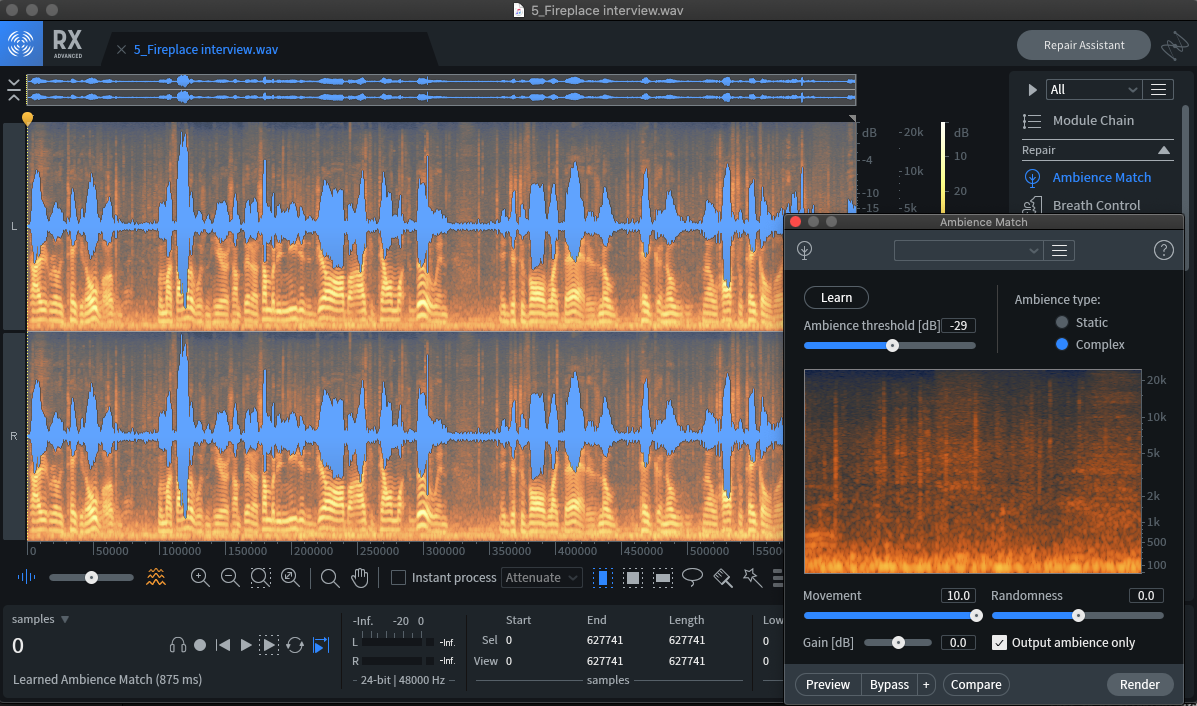Image resolution: width=1197 pixels, height=706 pixels.
Task: Click the Learn button
Action: click(x=836, y=298)
